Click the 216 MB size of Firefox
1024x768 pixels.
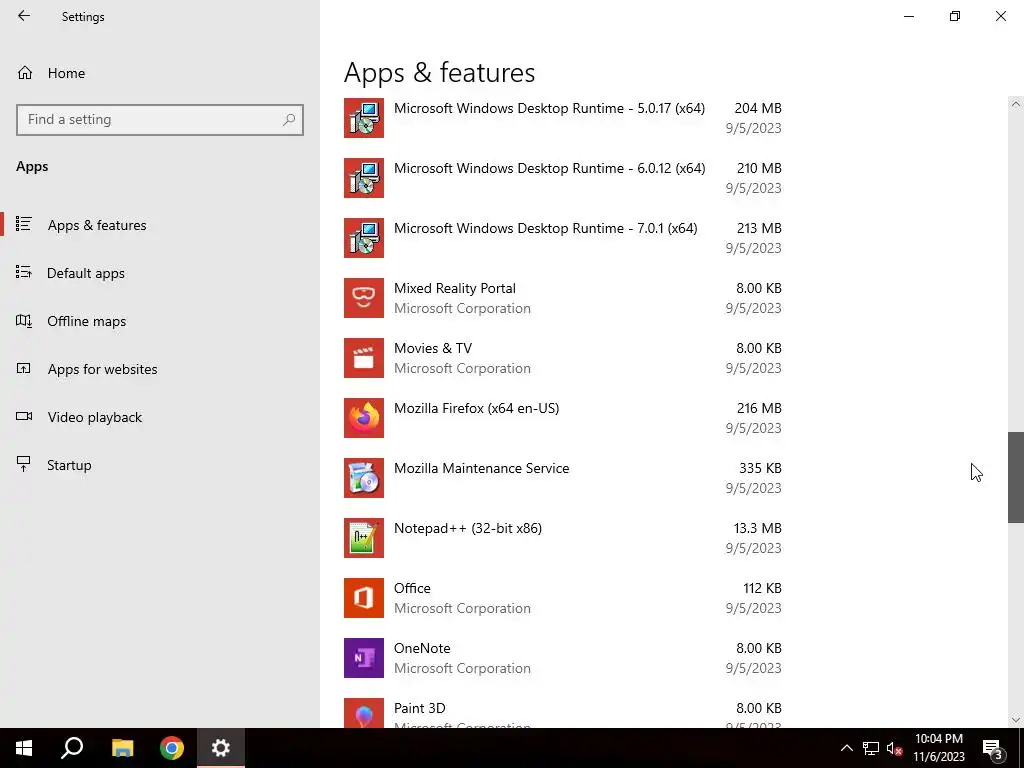[x=759, y=408]
